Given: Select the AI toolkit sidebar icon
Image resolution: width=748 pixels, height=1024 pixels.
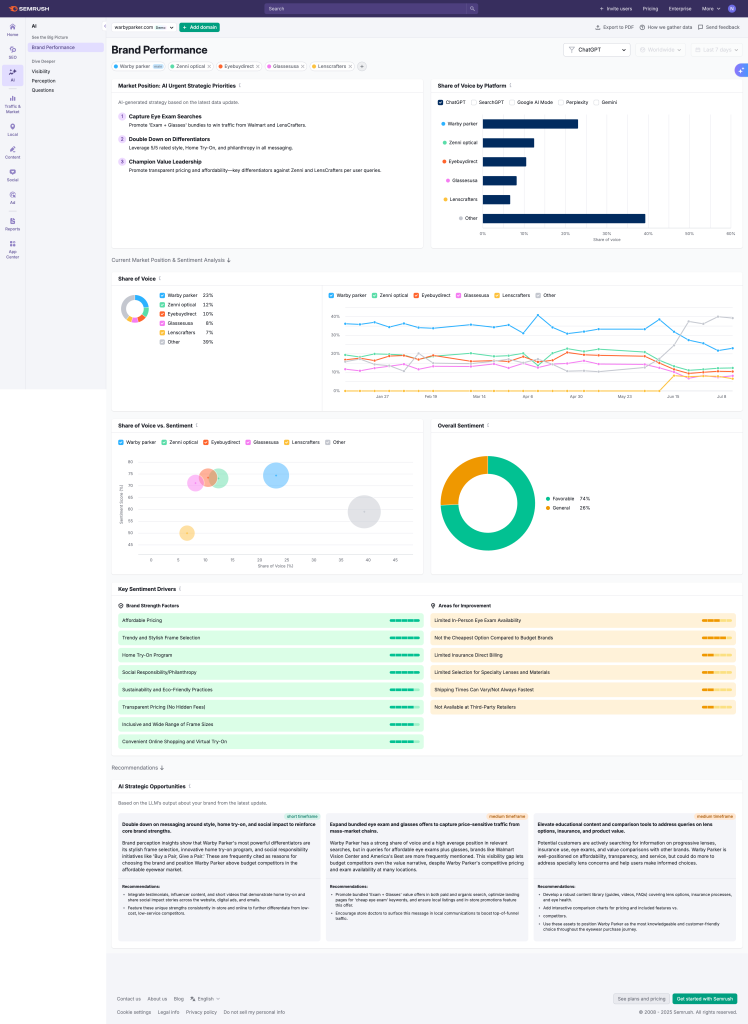Looking at the screenshot, I should click(x=12, y=75).
